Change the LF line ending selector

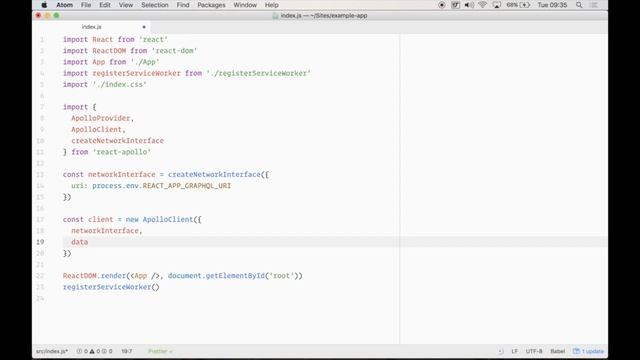(x=514, y=351)
